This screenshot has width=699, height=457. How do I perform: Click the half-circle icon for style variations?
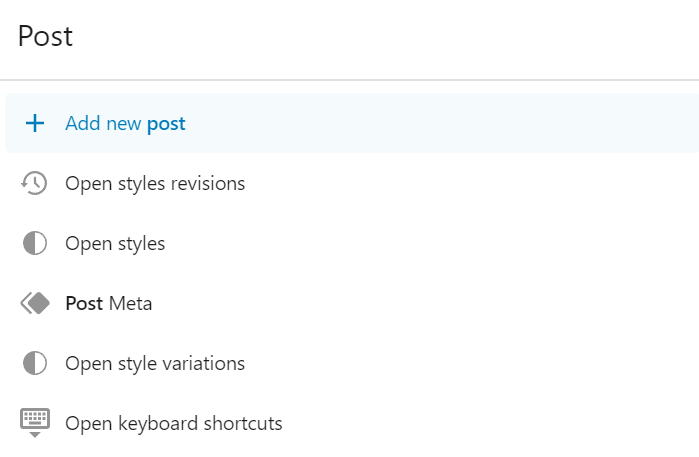point(35,364)
